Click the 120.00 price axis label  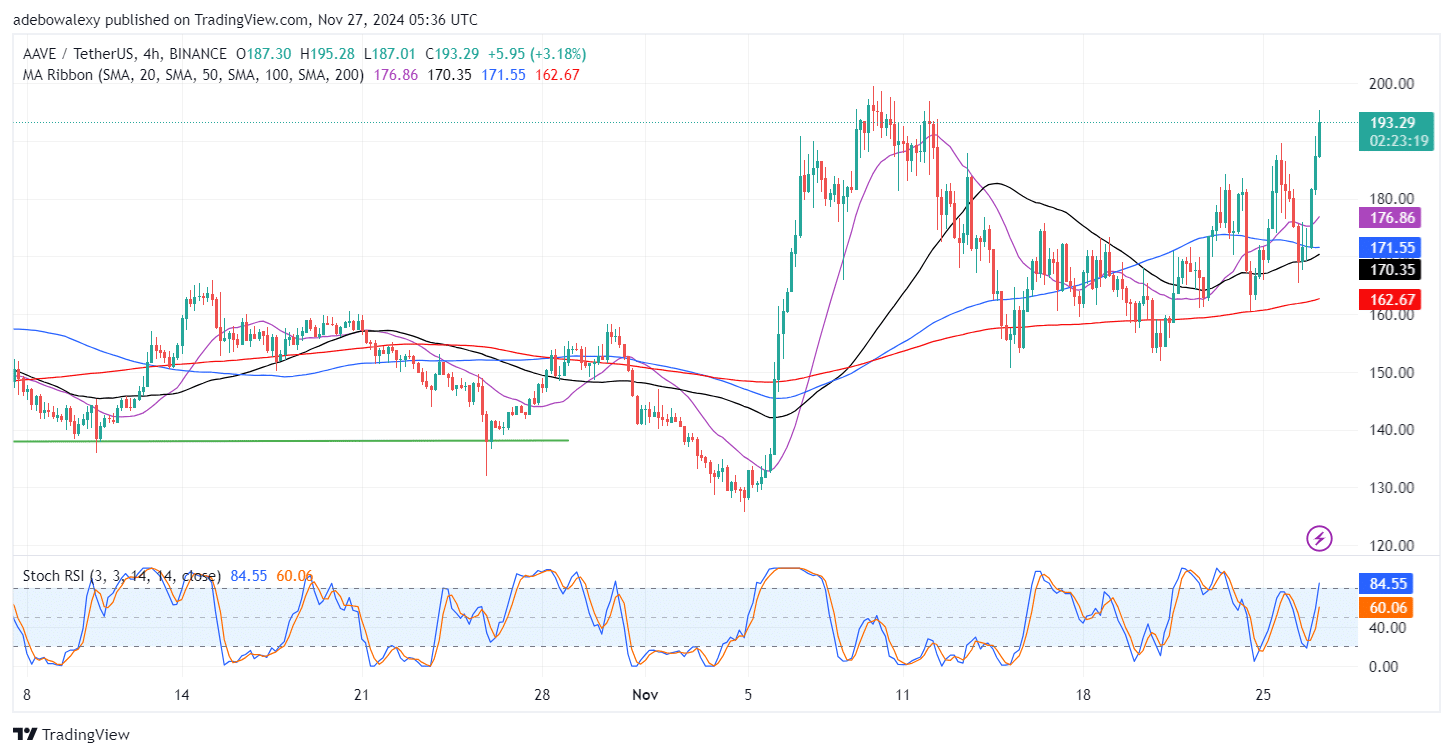pyautogui.click(x=1391, y=546)
